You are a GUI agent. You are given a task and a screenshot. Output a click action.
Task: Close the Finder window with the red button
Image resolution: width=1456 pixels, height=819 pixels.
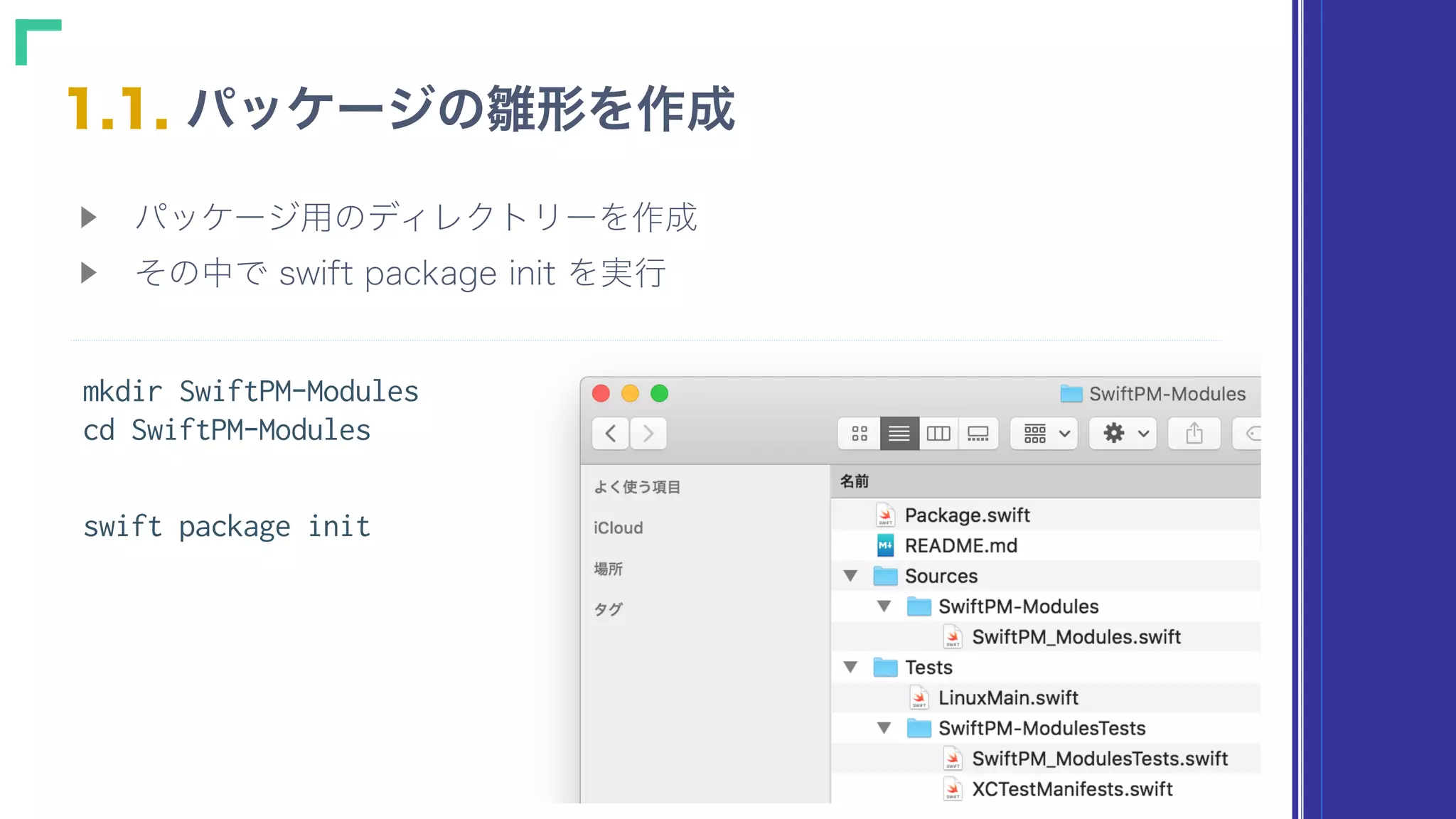click(601, 393)
